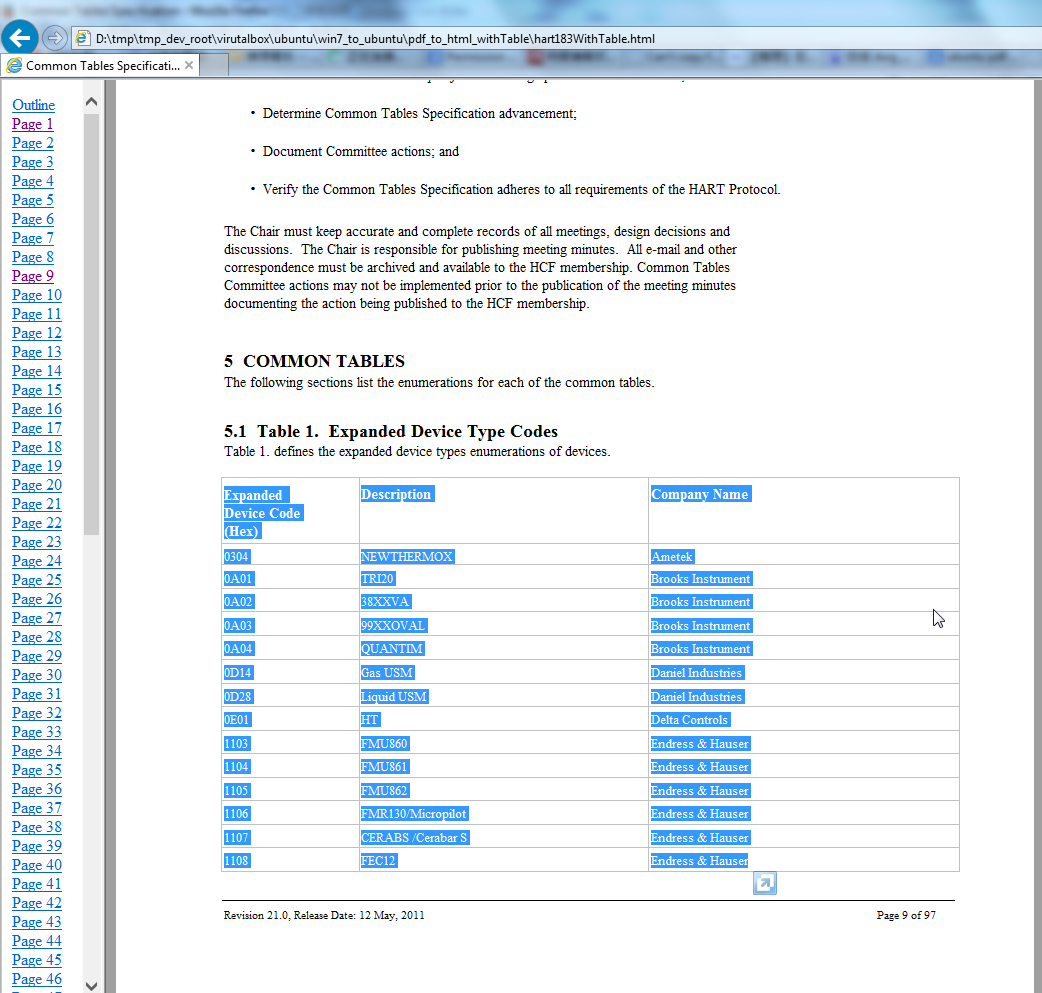Go to Page 3 link
The width and height of the screenshot is (1042, 993).
(33, 162)
